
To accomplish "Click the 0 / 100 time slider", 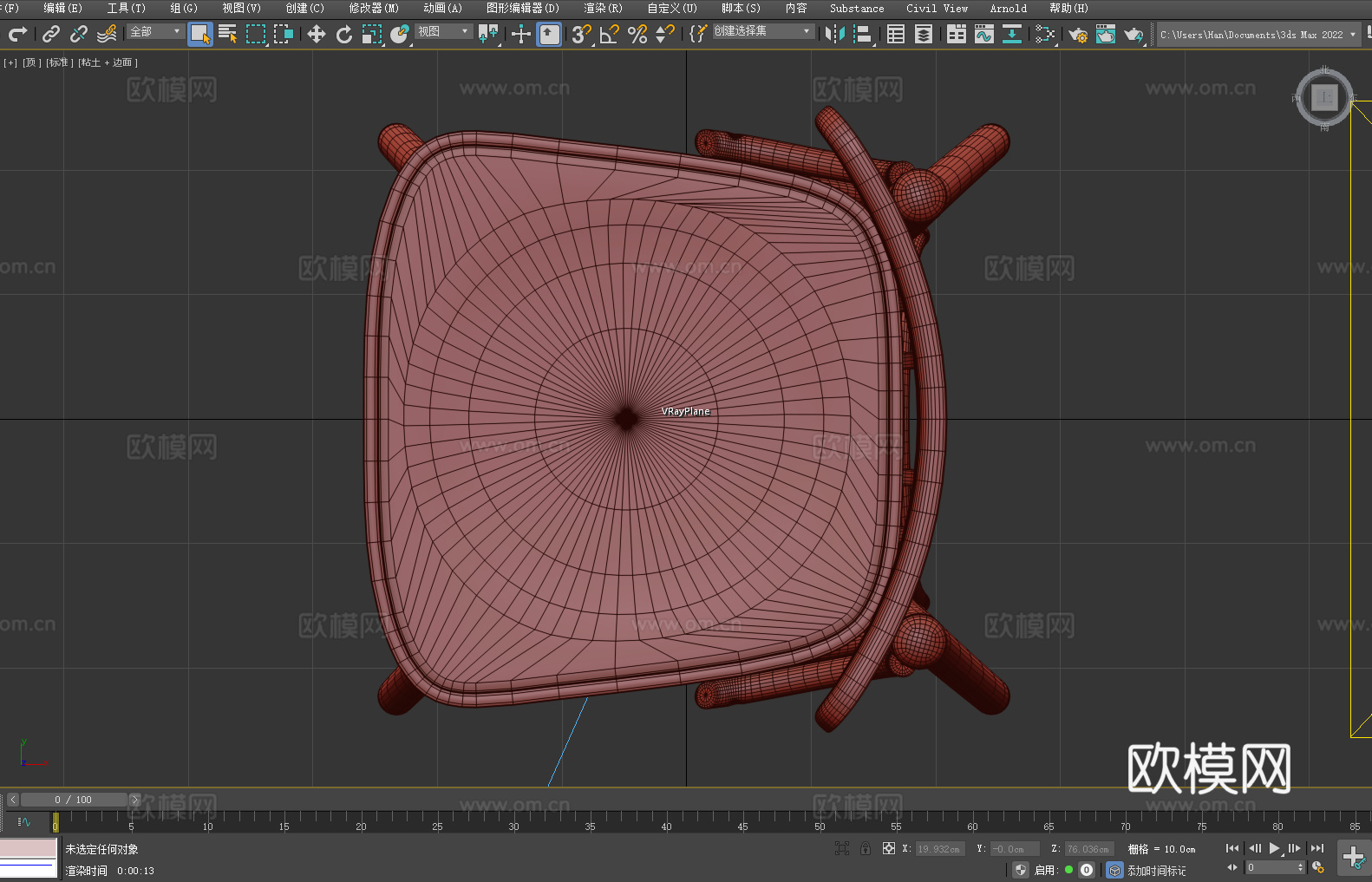I will [74, 800].
